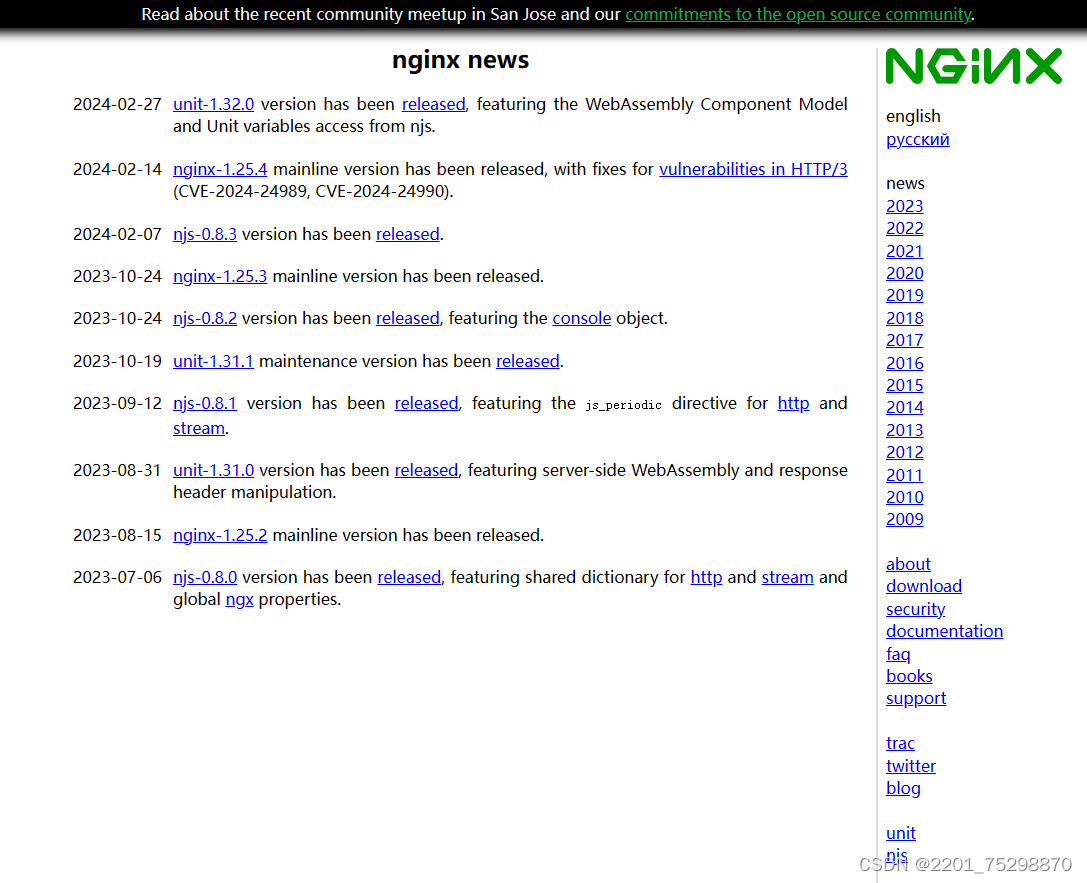Open the ngx properties link
This screenshot has height=883, width=1087.
[x=239, y=600]
